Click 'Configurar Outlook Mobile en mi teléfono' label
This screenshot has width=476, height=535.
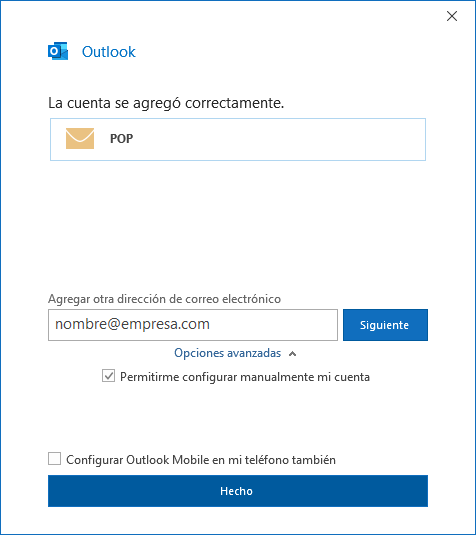(x=201, y=460)
